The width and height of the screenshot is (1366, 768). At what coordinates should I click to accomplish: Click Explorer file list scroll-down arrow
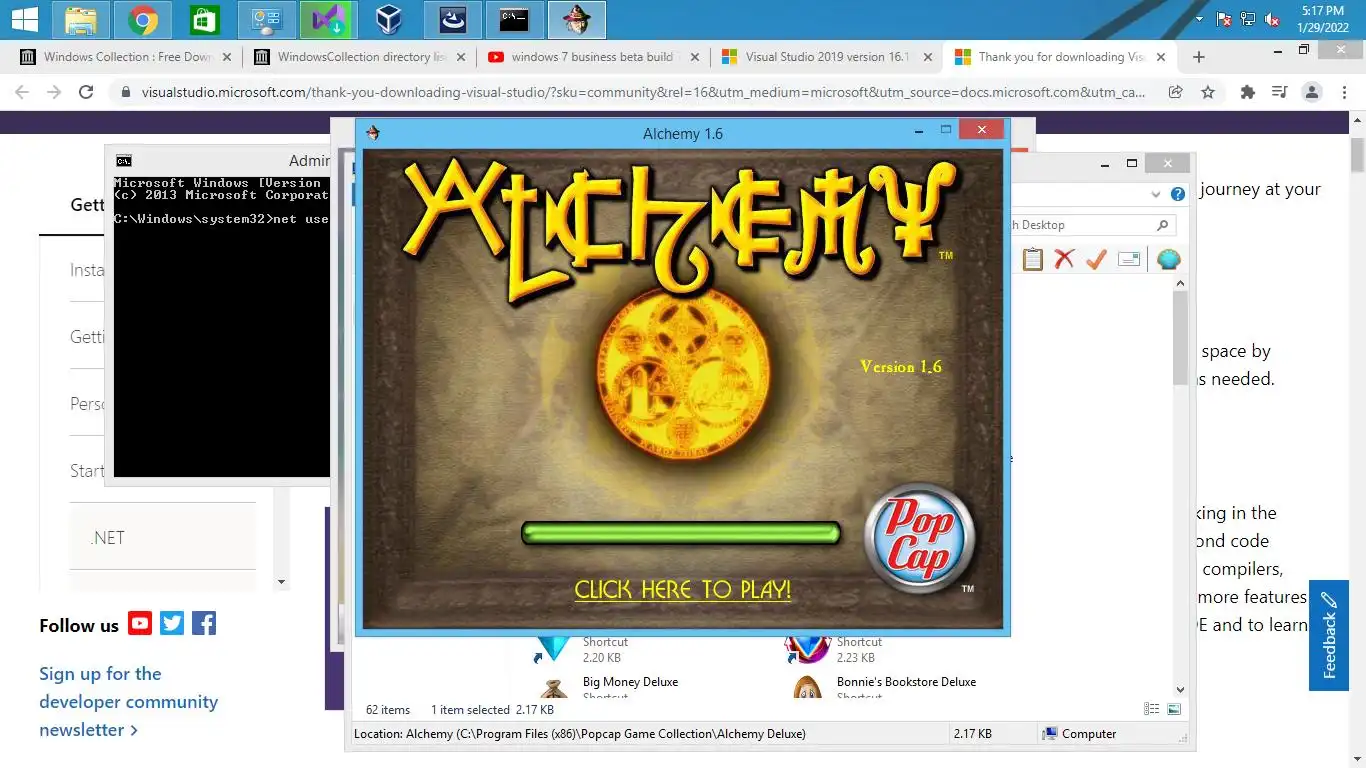tap(1180, 689)
